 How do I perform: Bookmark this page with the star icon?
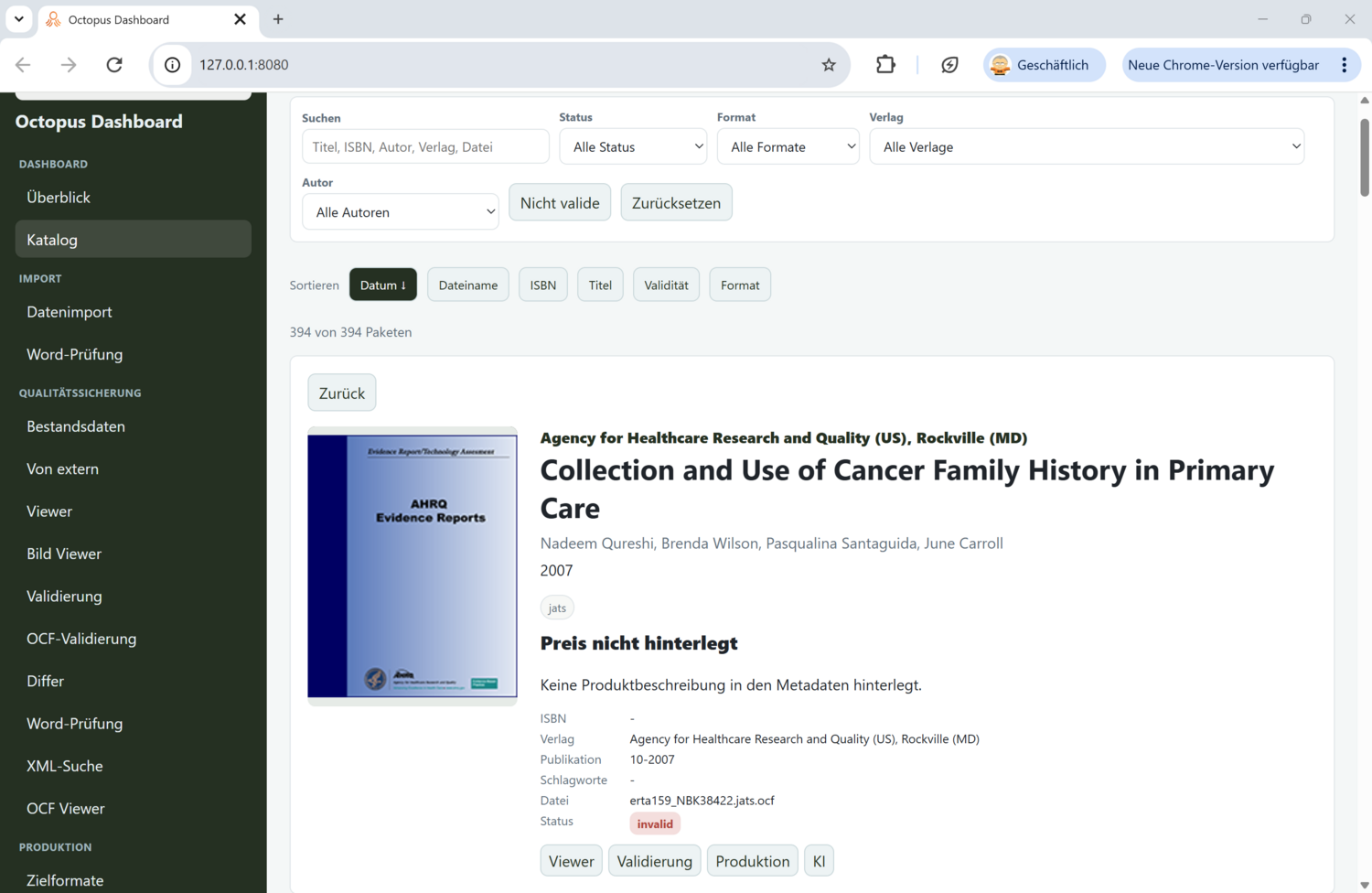[829, 65]
